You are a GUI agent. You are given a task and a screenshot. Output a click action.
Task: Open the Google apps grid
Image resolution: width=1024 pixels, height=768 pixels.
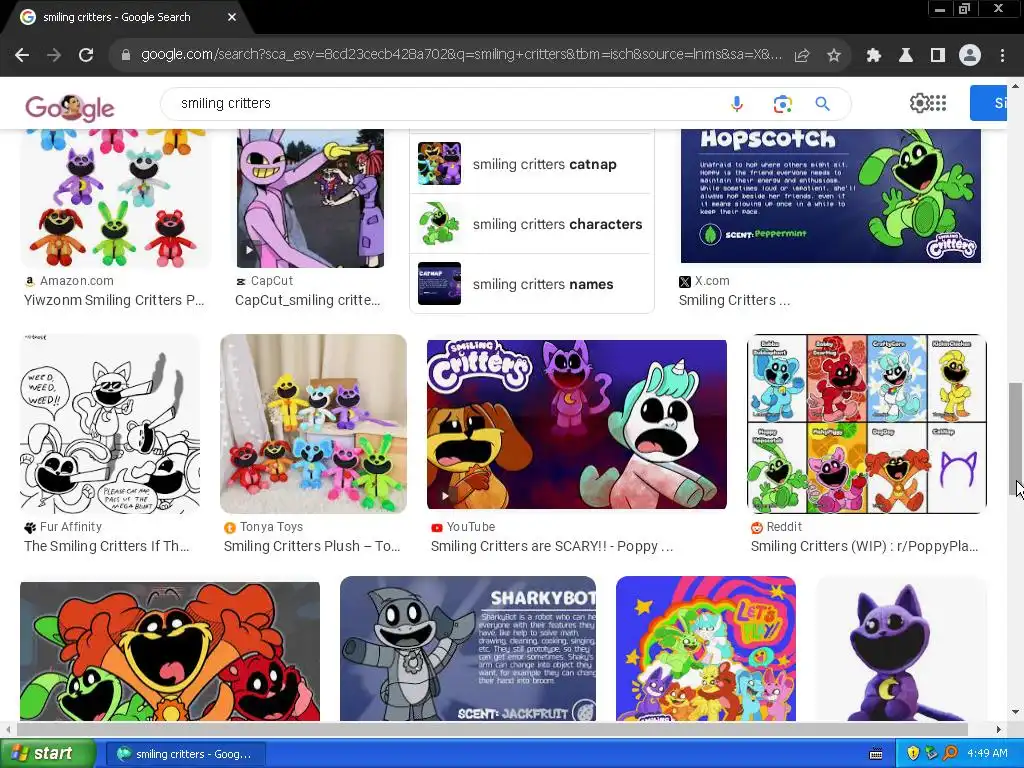coord(938,103)
